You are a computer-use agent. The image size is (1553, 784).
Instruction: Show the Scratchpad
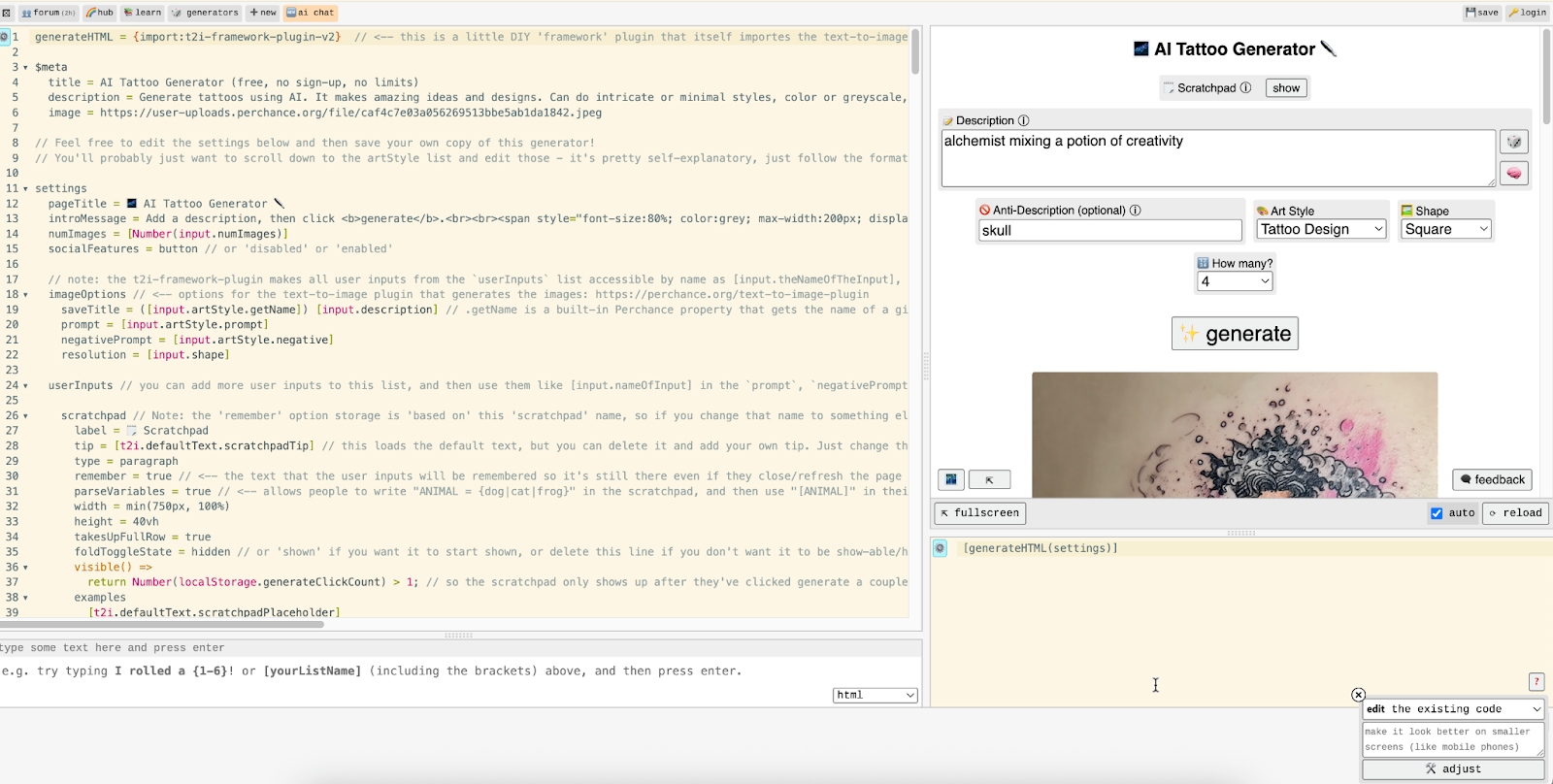[x=1286, y=87]
